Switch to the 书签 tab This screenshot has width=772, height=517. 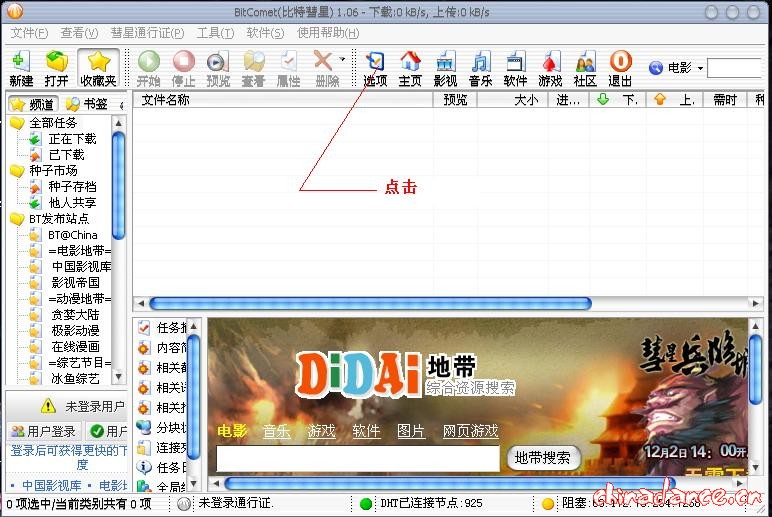[x=87, y=104]
